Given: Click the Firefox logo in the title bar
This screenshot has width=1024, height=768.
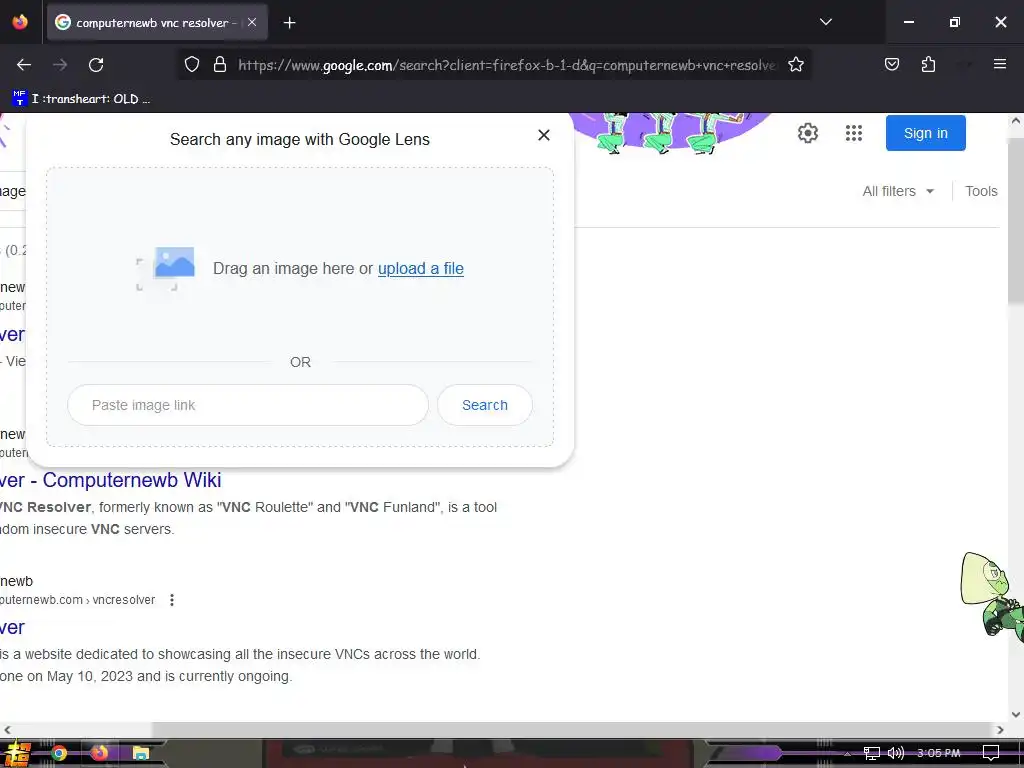Looking at the screenshot, I should point(20,22).
